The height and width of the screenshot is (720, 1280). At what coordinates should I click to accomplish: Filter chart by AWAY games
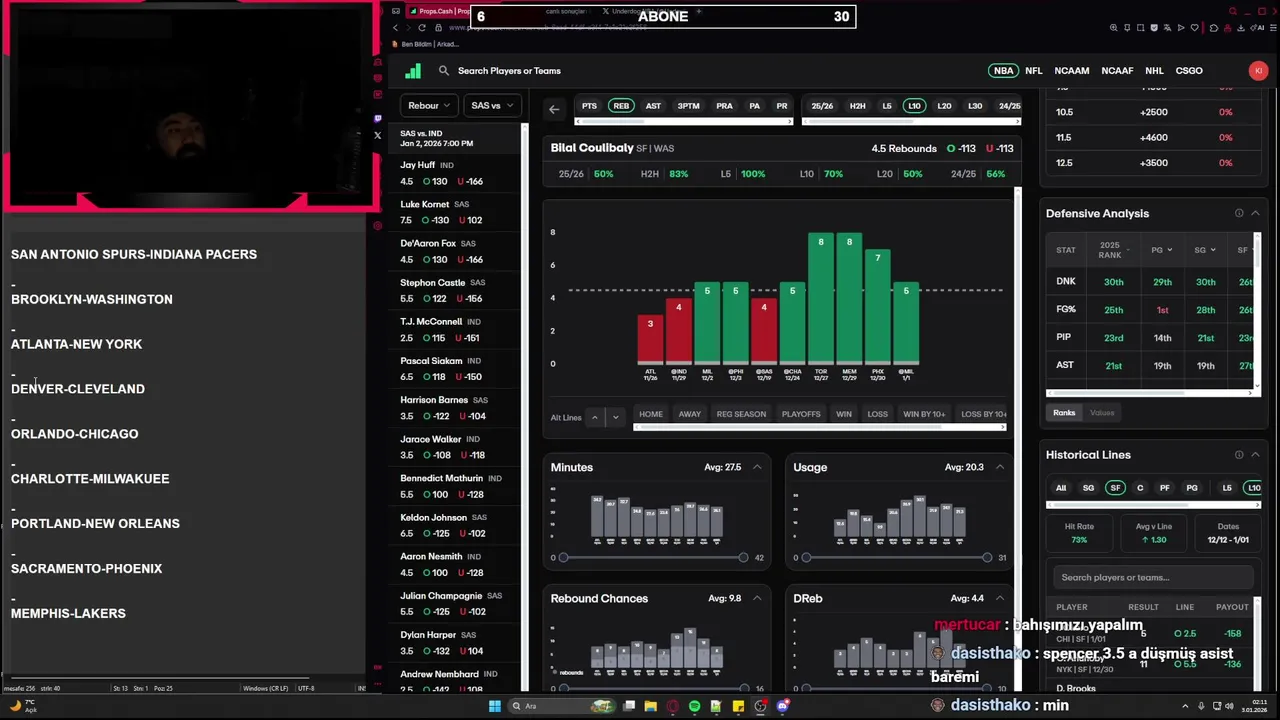[690, 414]
